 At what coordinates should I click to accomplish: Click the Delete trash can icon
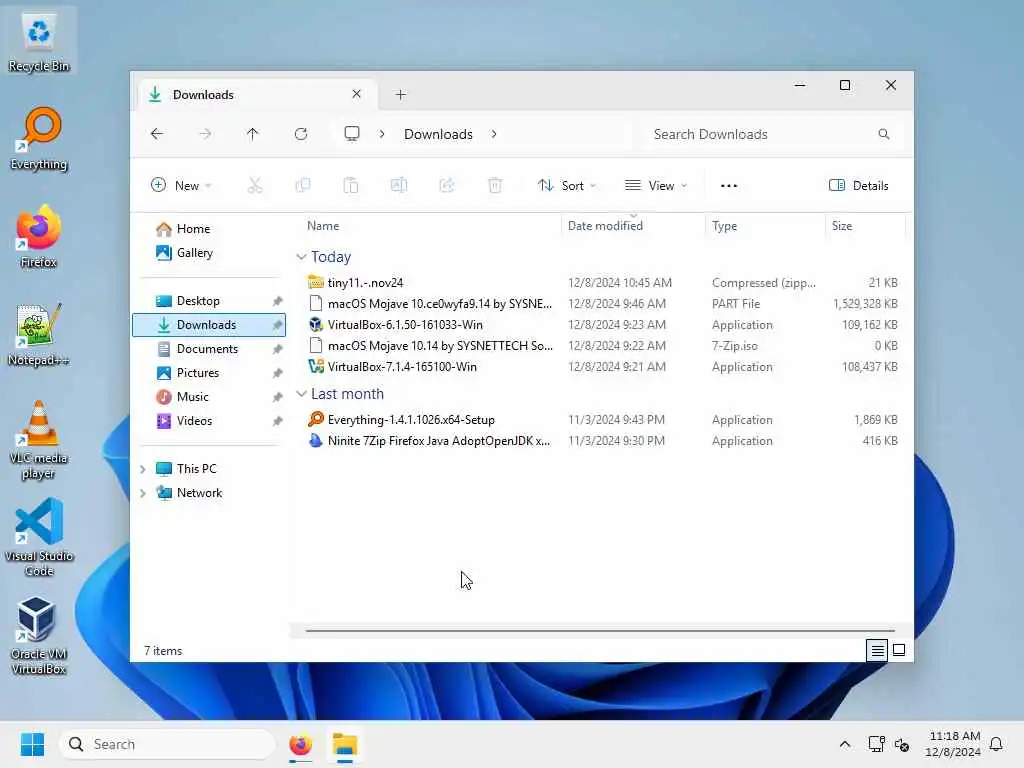[495, 185]
